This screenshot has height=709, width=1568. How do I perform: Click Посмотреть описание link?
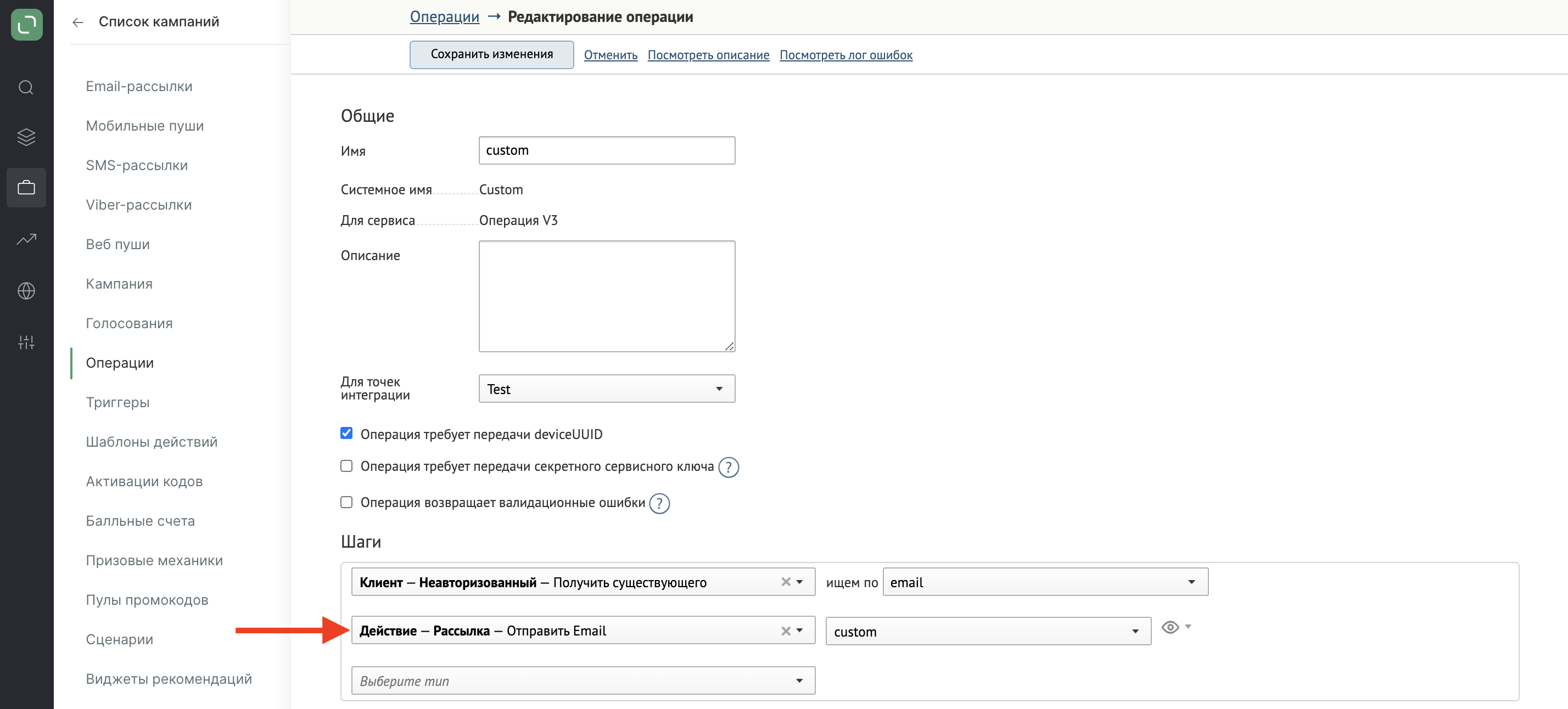pyautogui.click(x=709, y=55)
